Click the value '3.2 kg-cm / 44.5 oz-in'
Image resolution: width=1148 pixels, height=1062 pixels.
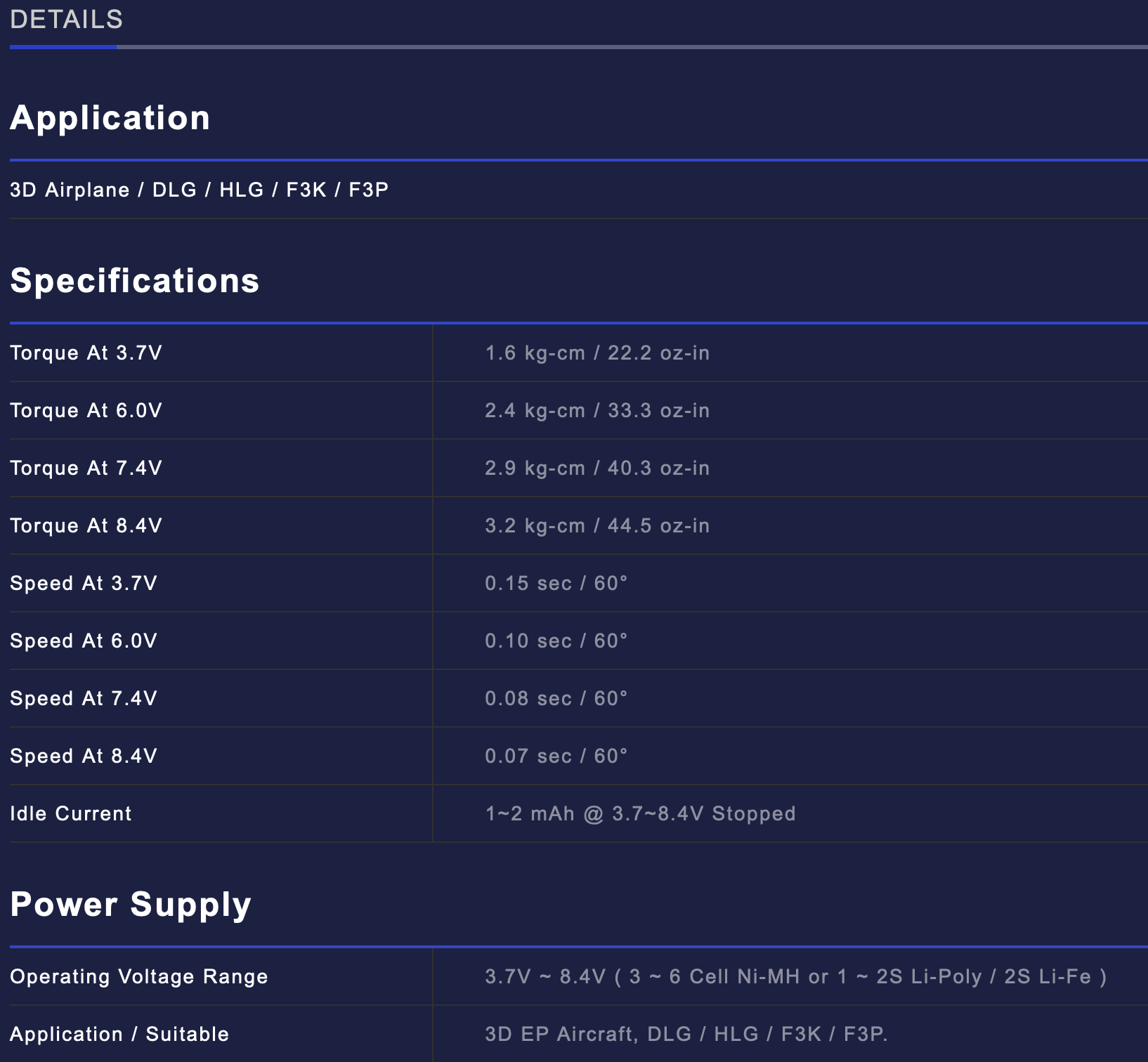pyautogui.click(x=597, y=525)
